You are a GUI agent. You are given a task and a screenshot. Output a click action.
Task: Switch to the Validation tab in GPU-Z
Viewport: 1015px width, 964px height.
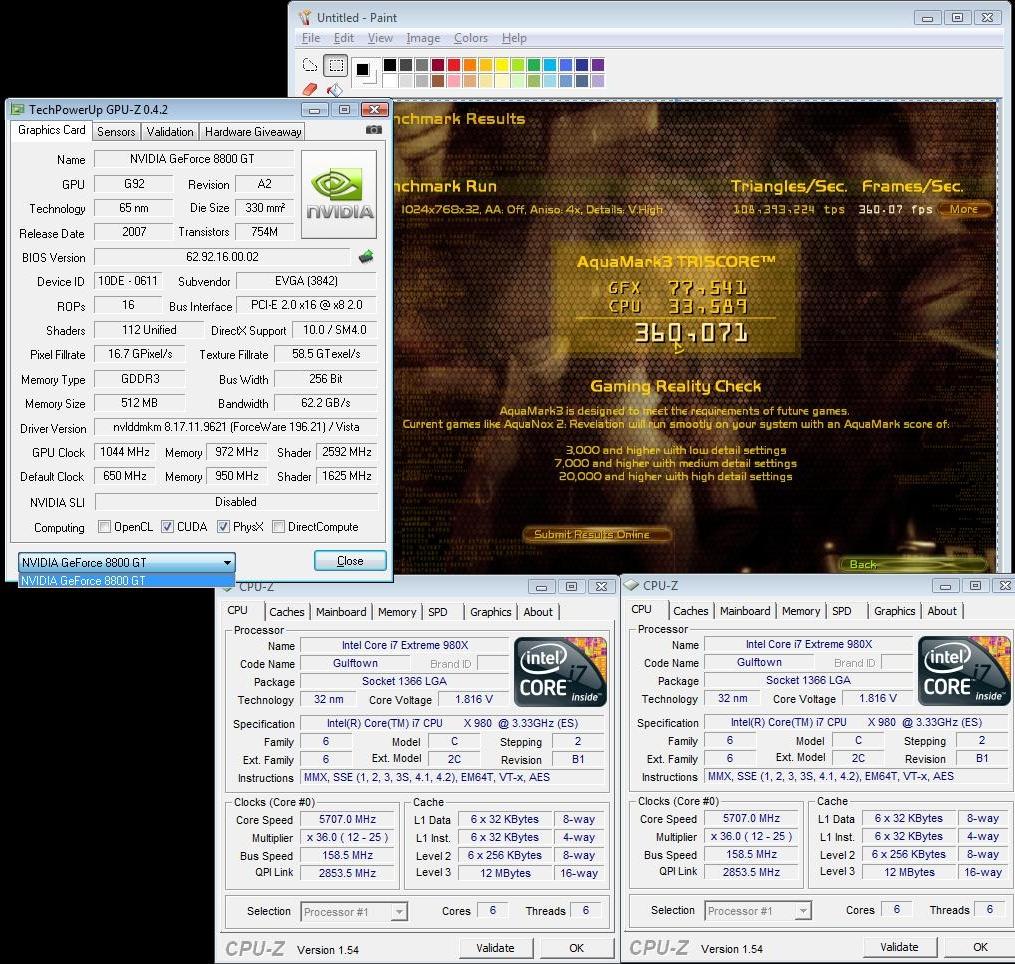170,131
